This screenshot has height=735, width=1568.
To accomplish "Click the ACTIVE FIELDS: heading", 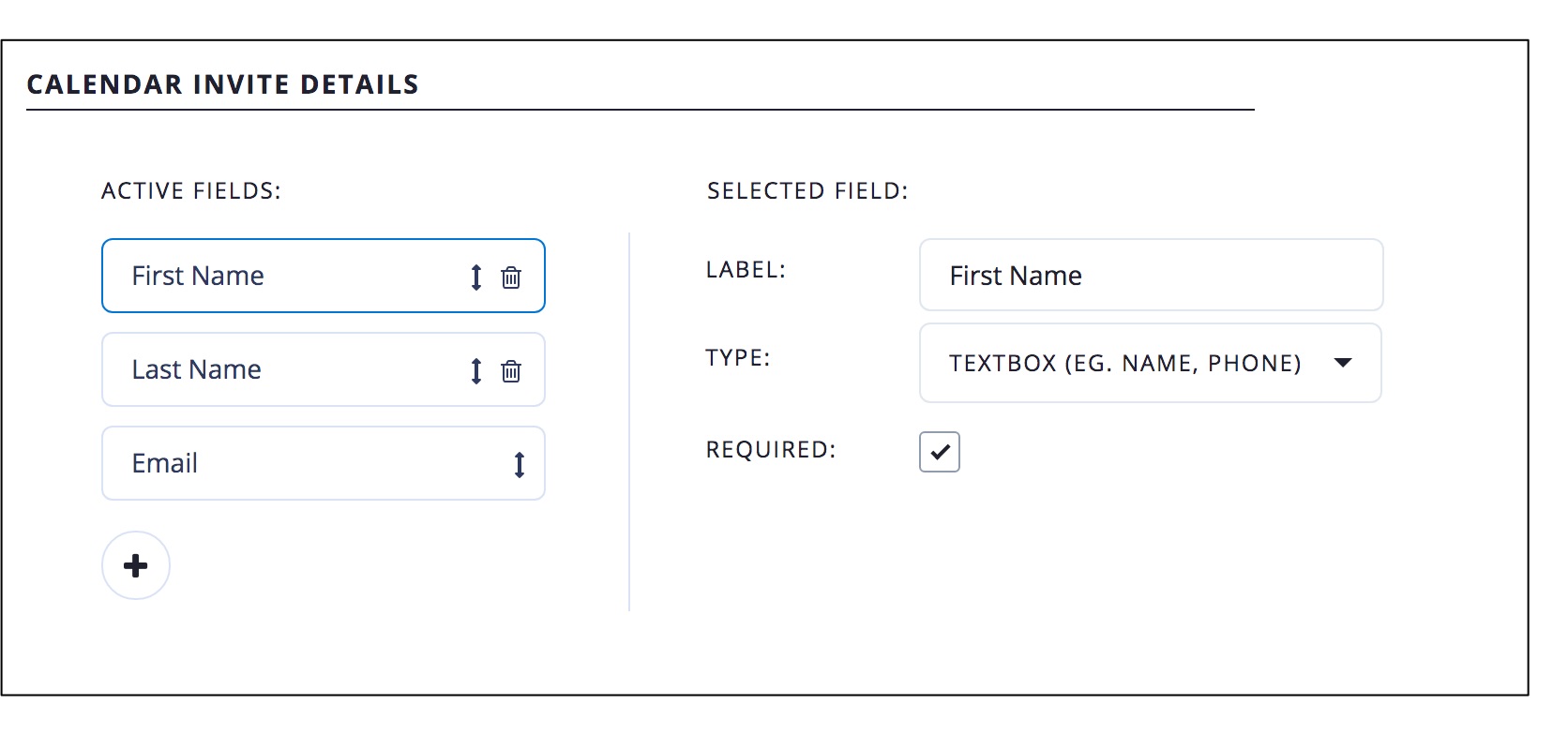I will point(191,191).
